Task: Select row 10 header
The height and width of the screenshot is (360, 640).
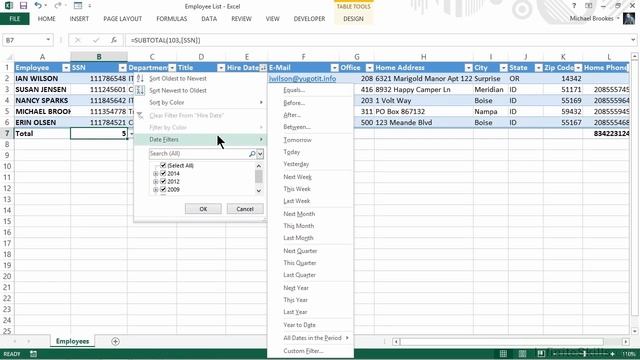Action: point(7,166)
